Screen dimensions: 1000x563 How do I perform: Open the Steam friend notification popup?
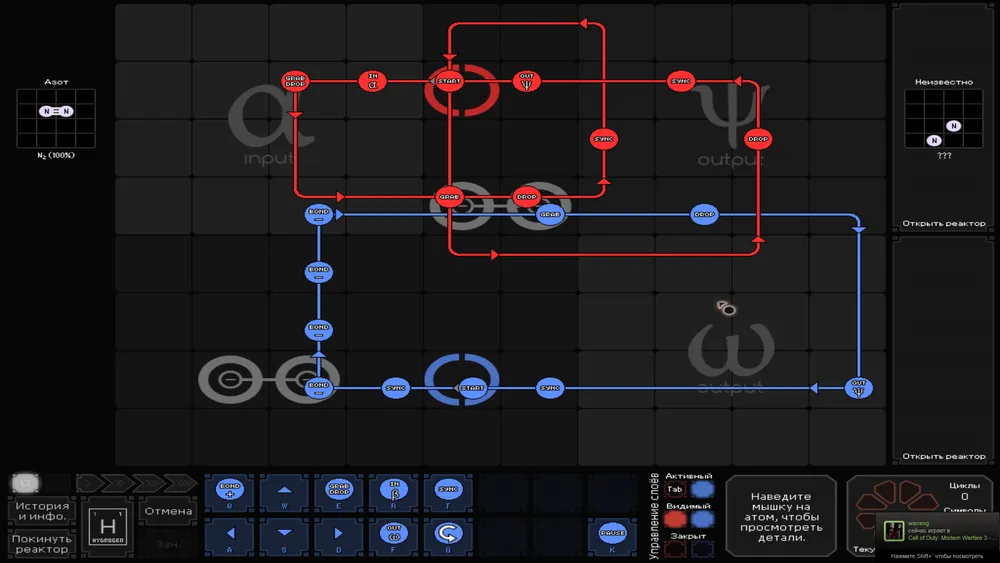938,530
